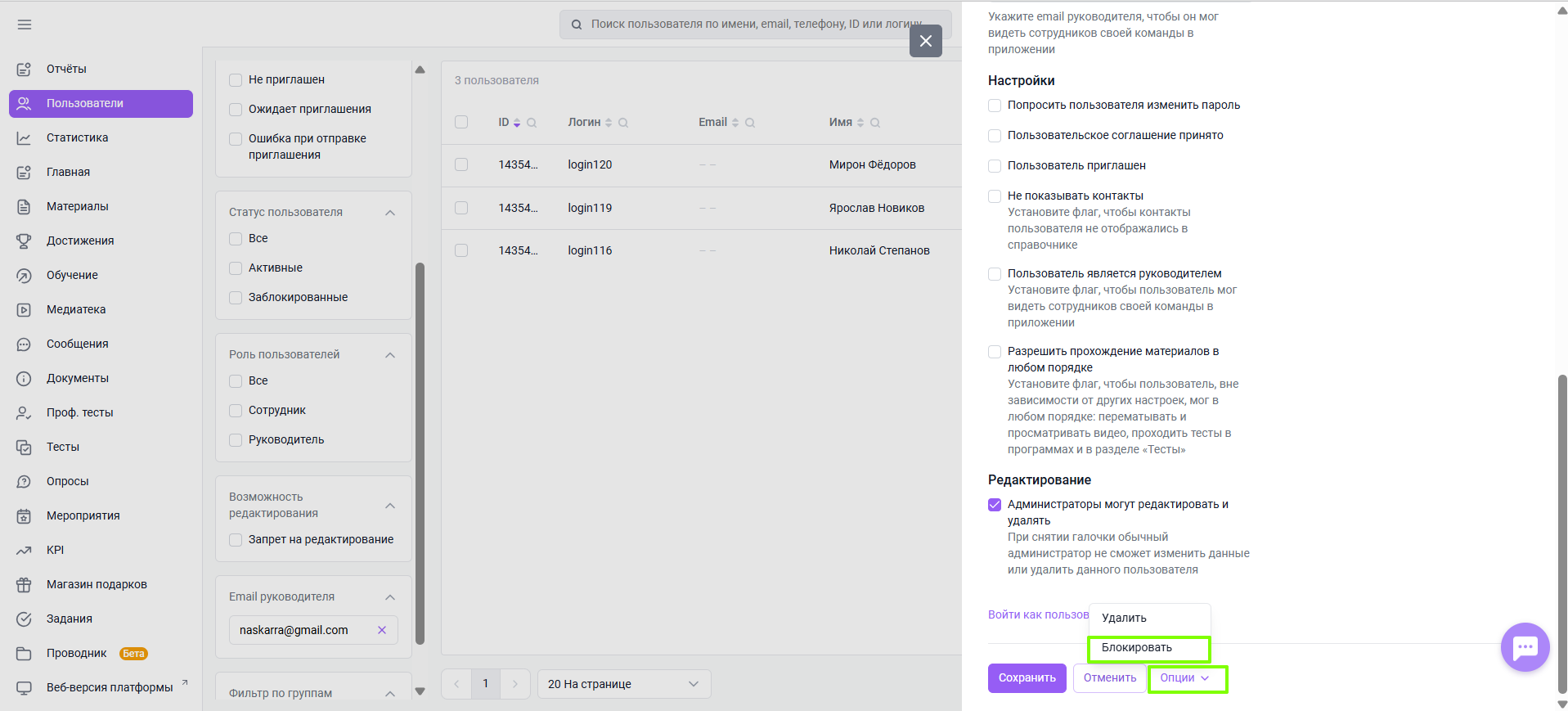Image resolution: width=1568 pixels, height=711 pixels.
Task: Enable Попросить пользователя изменить пароль
Action: tap(995, 106)
